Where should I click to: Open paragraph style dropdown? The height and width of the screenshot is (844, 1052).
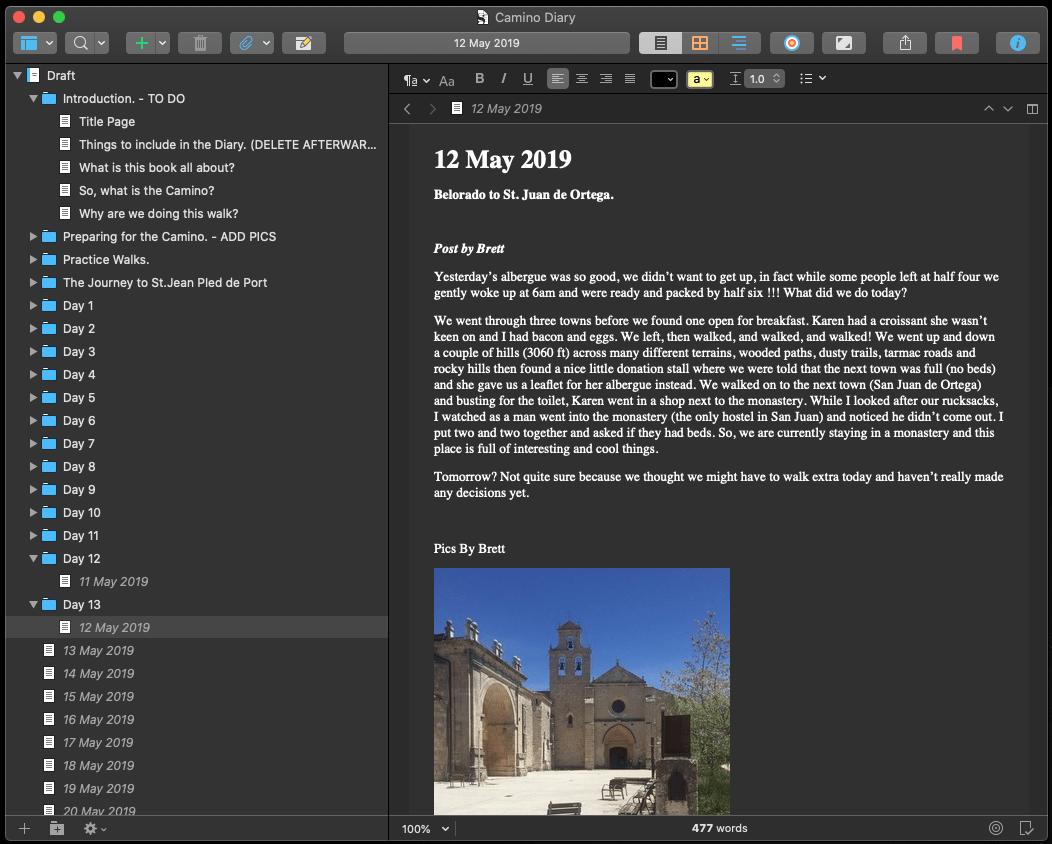[416, 80]
